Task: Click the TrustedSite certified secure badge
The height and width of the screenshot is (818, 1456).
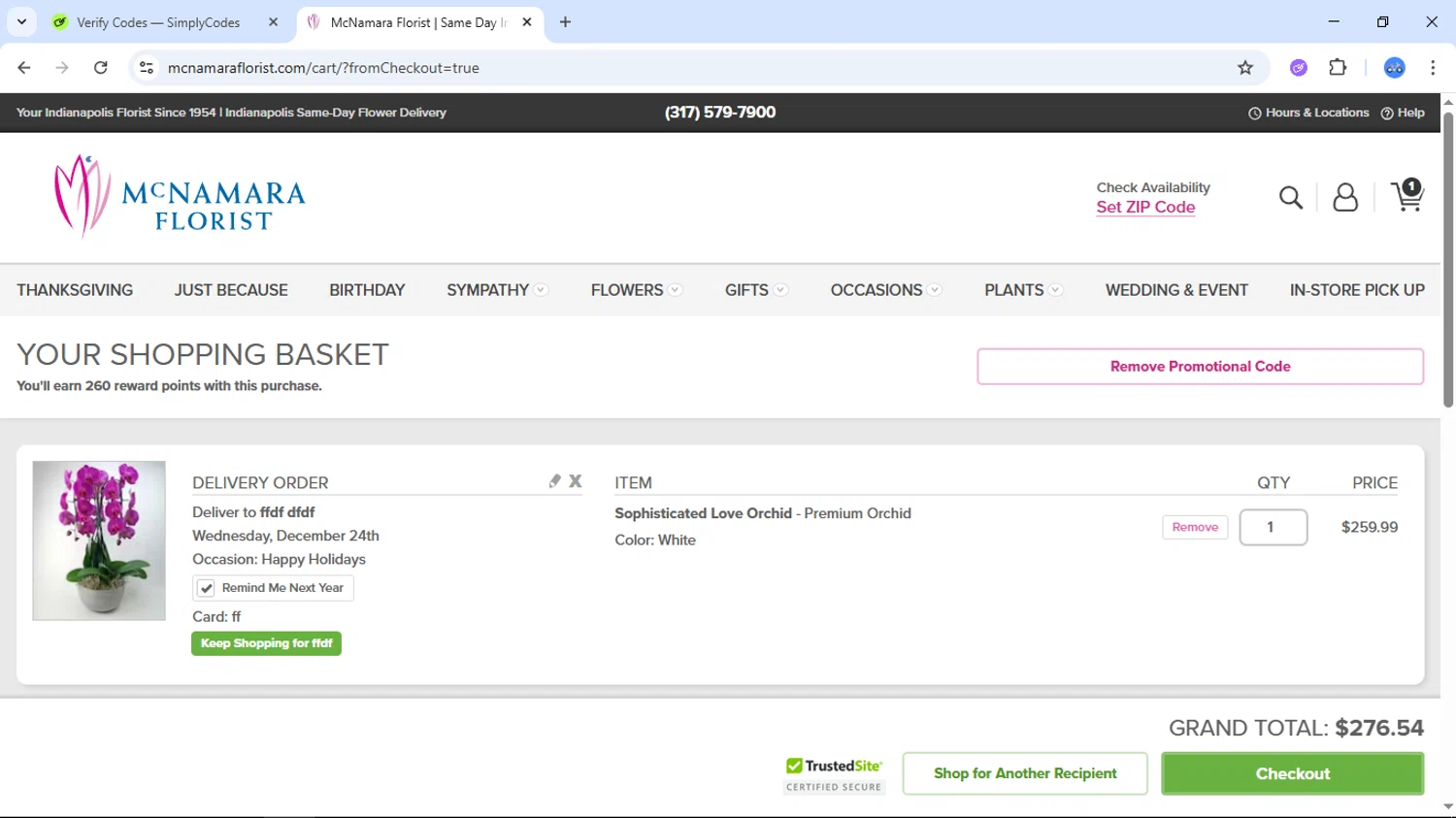Action: click(834, 775)
